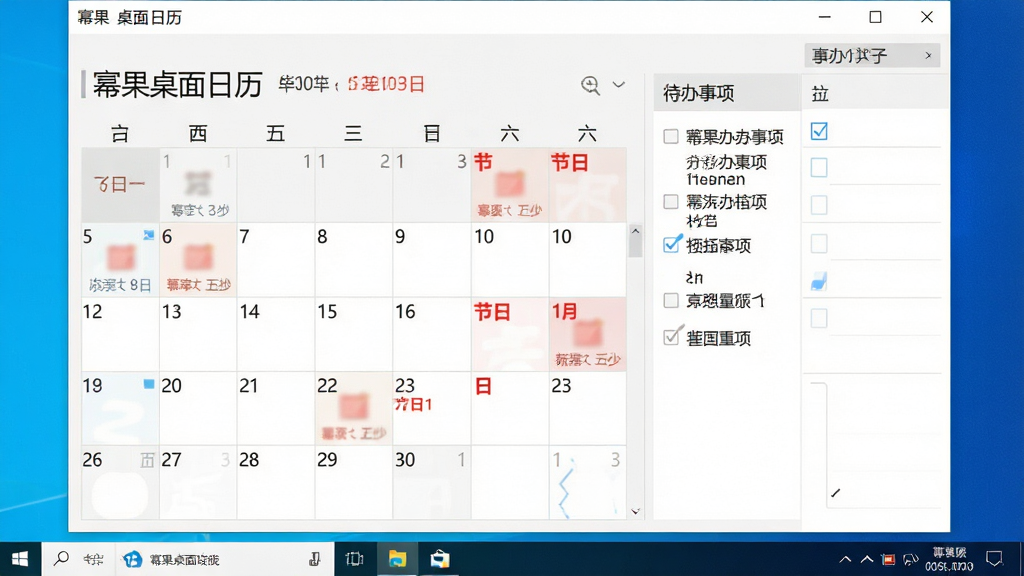Click the network icon in system tray
The image size is (1024, 576).
[x=910, y=560]
